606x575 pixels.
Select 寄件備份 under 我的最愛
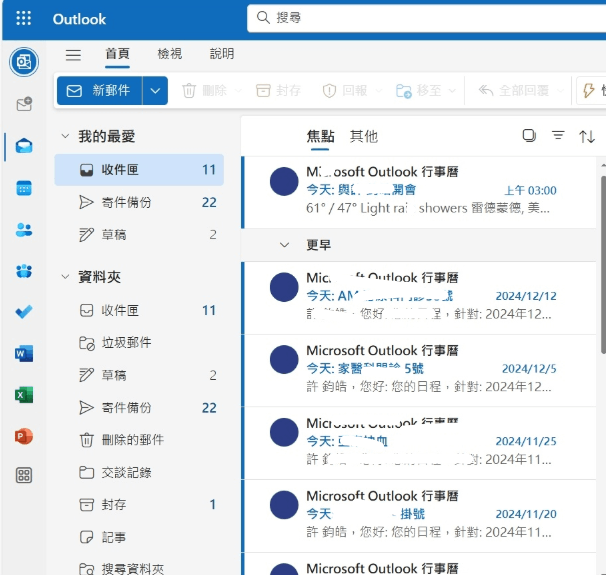pyautogui.click(x=139, y=202)
